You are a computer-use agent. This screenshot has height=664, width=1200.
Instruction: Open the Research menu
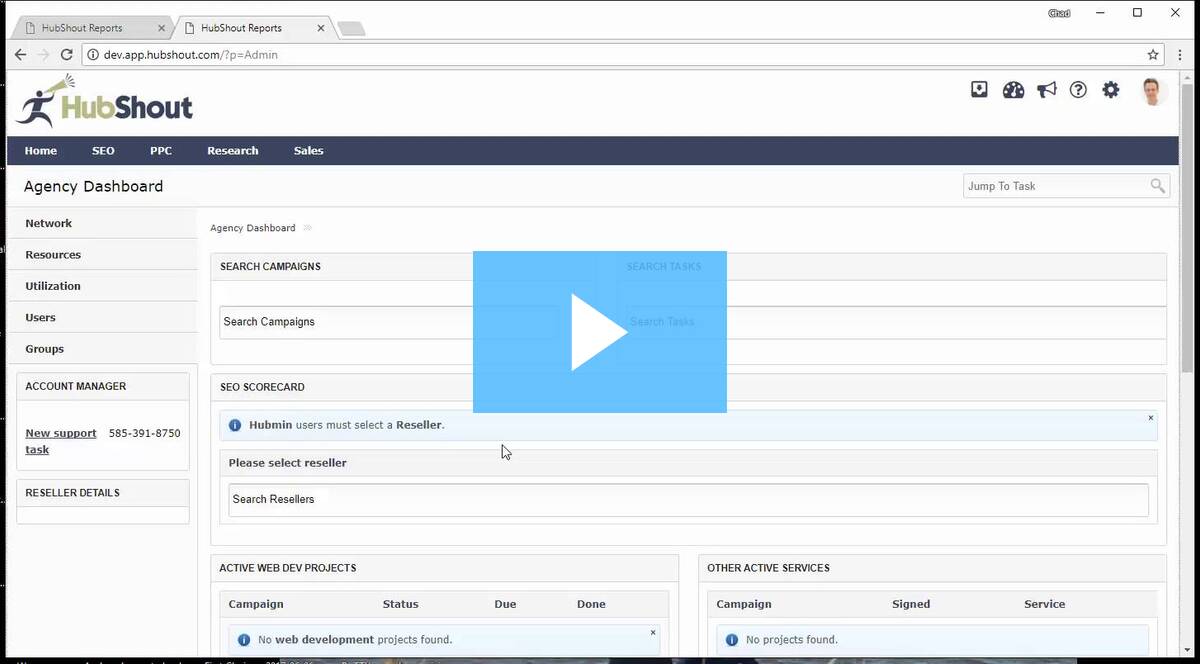click(233, 151)
